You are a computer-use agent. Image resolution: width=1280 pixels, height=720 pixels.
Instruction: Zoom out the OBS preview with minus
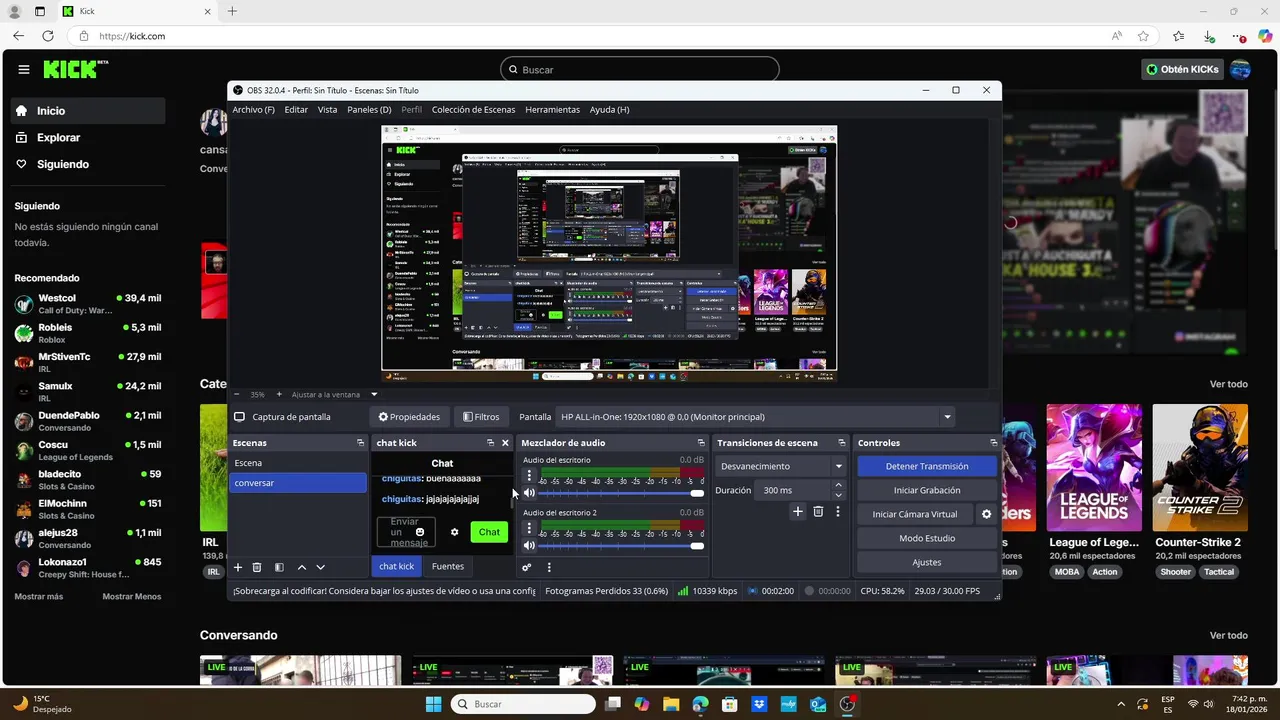[238, 394]
